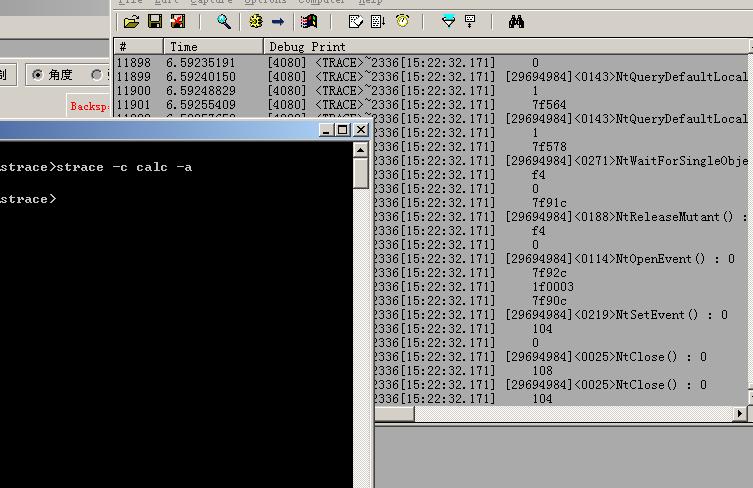The image size is (753, 488).
Task: Click the # column header
Action: [x=139, y=47]
